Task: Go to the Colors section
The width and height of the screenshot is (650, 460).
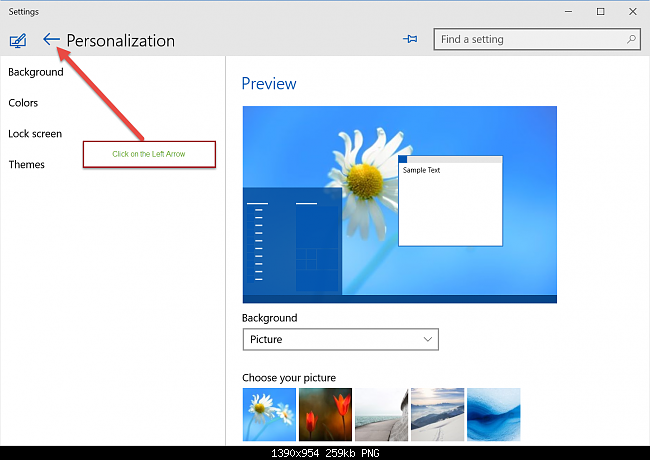Action: pyautogui.click(x=23, y=103)
